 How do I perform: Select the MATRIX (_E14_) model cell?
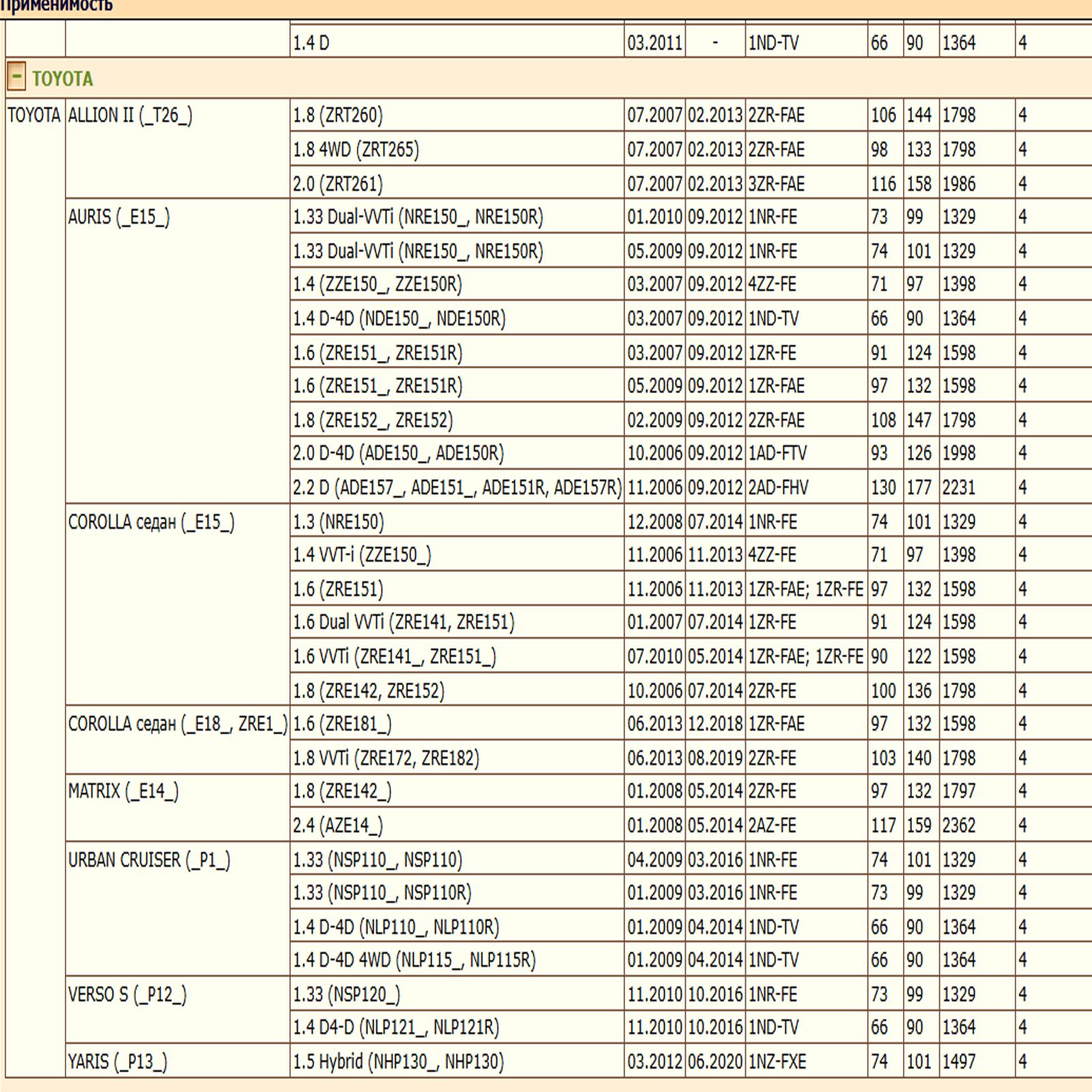(123, 791)
